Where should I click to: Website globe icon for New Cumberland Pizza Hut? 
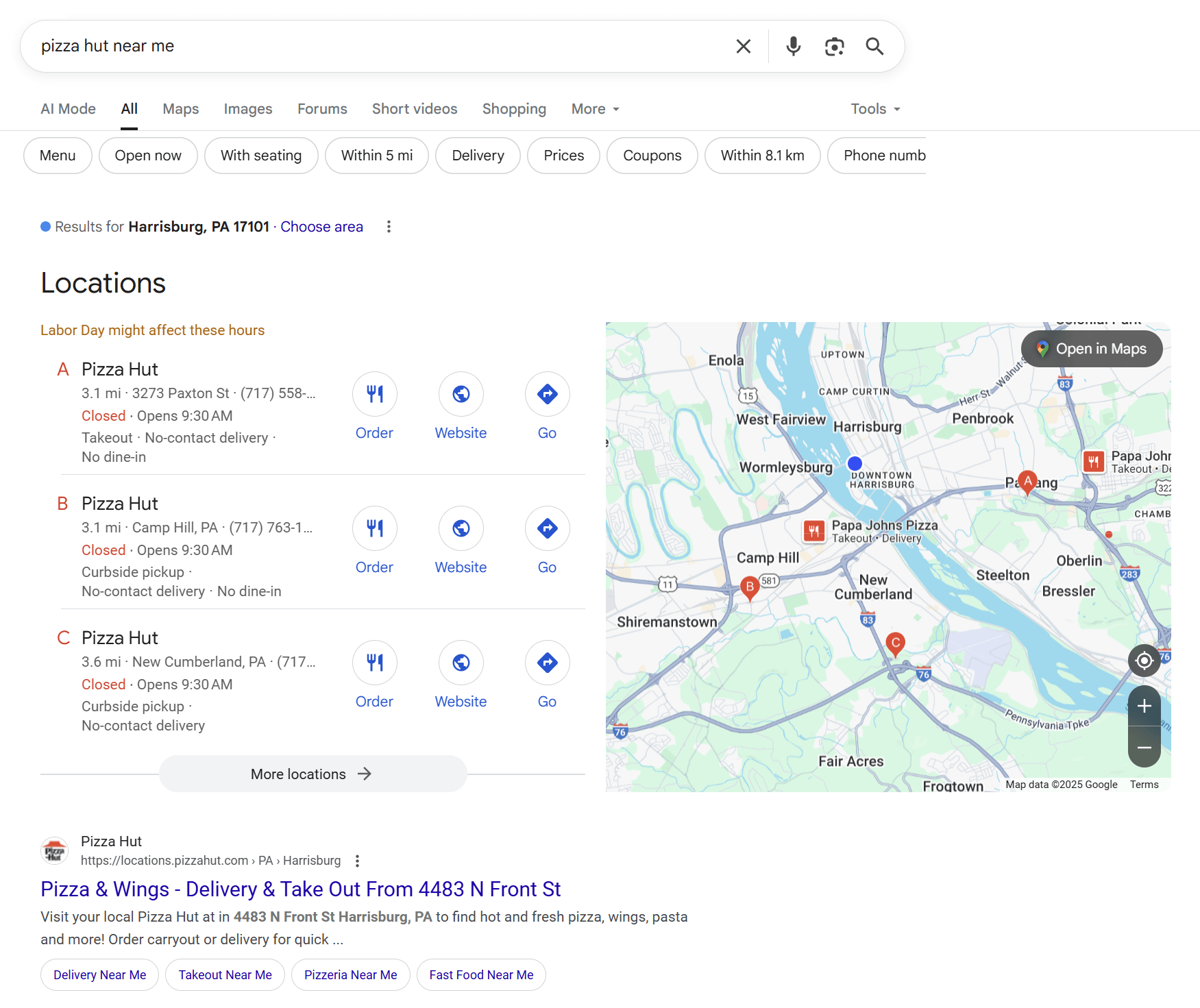click(461, 663)
